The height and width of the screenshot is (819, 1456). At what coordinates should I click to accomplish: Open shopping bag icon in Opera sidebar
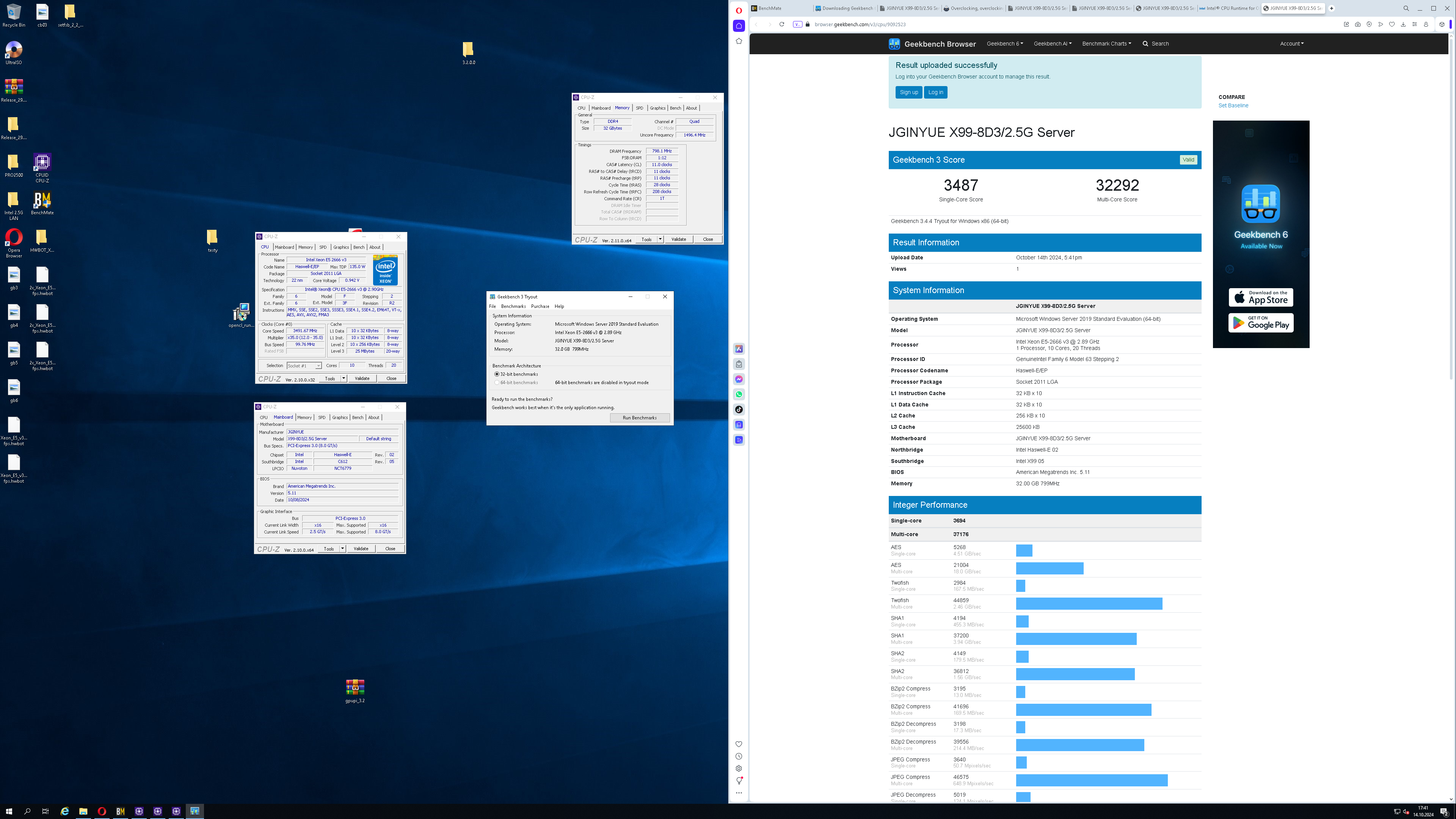coord(739,364)
